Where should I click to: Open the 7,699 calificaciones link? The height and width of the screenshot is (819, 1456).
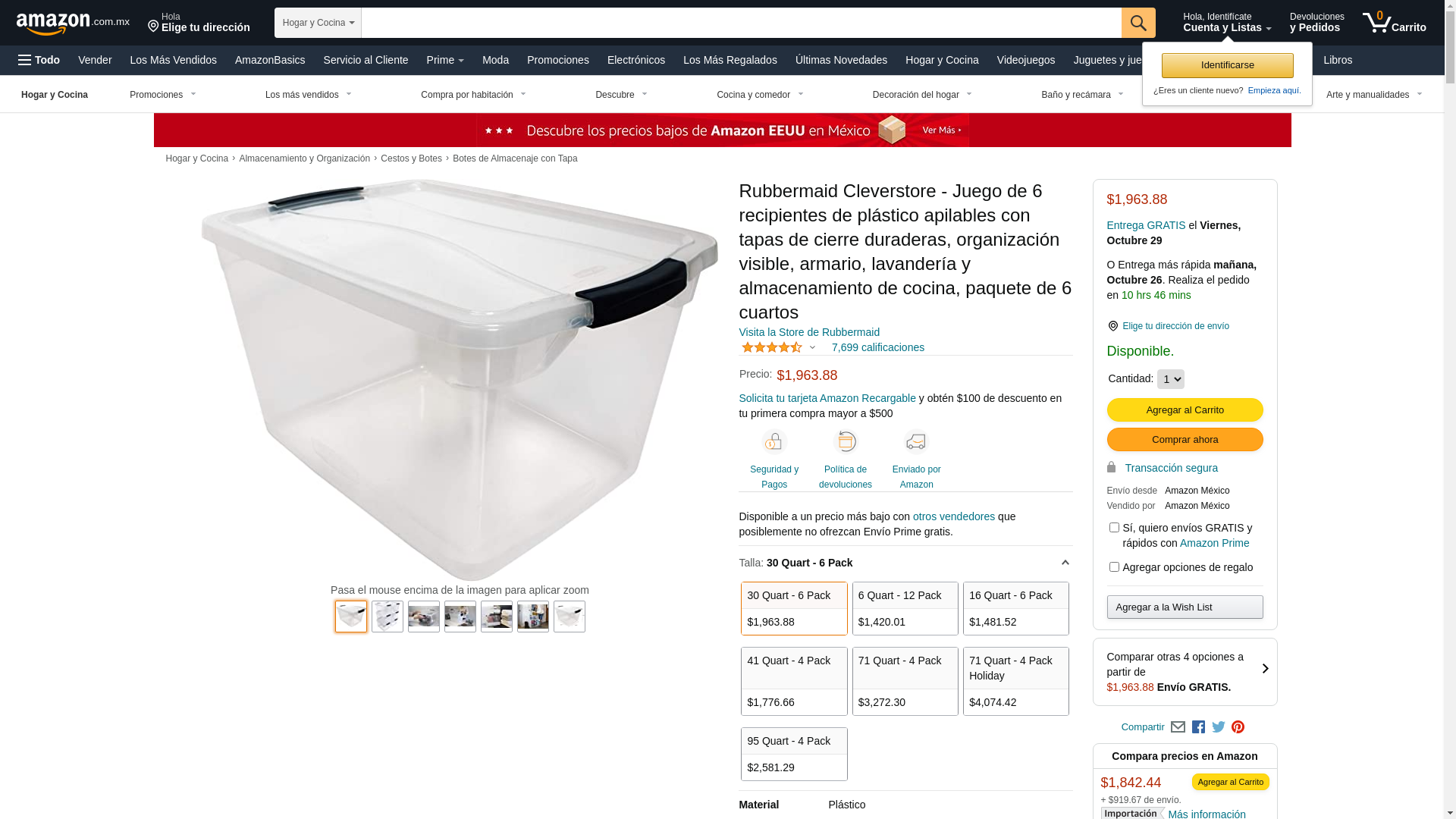click(x=877, y=347)
